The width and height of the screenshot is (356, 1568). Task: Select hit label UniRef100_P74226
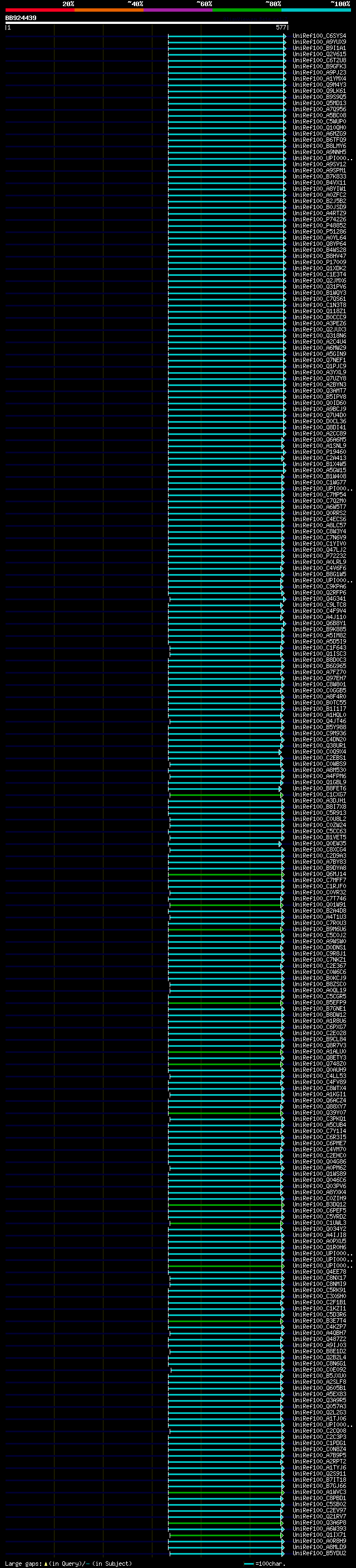click(x=319, y=220)
